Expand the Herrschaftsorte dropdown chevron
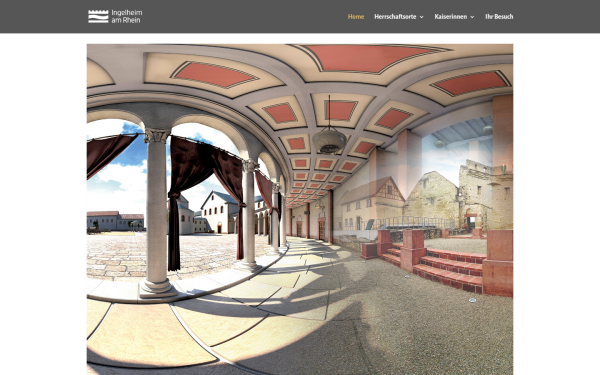The image size is (600, 375). pos(422,17)
